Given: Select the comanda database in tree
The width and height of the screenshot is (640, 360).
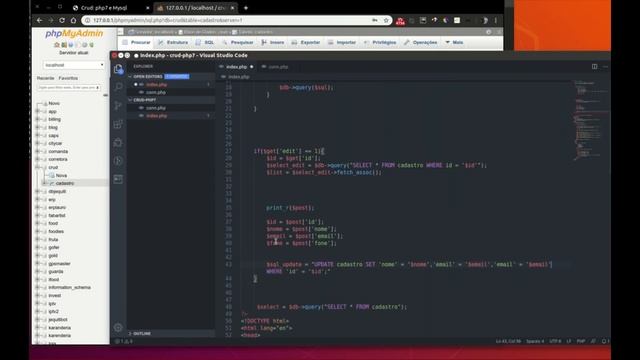Looking at the screenshot, I should tap(58, 151).
